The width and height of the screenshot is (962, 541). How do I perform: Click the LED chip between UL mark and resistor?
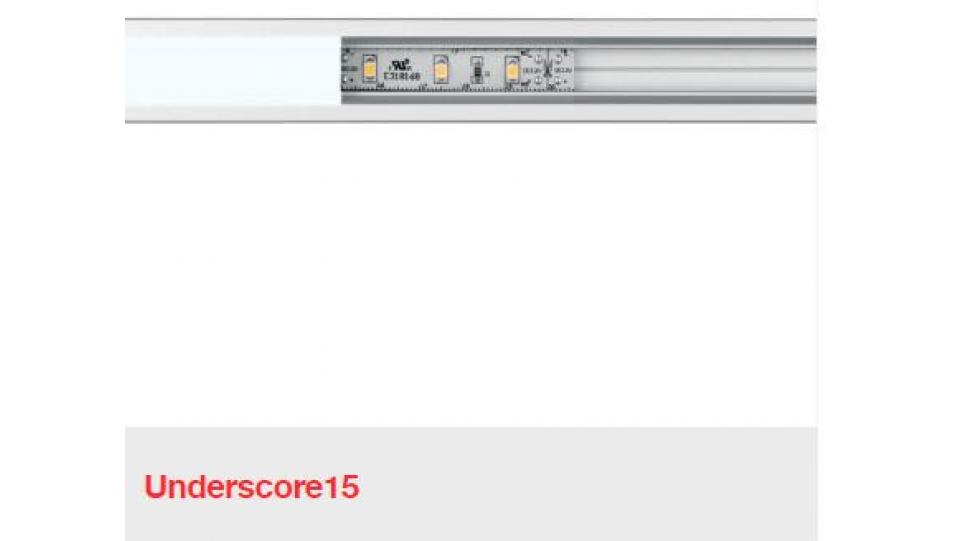440,69
